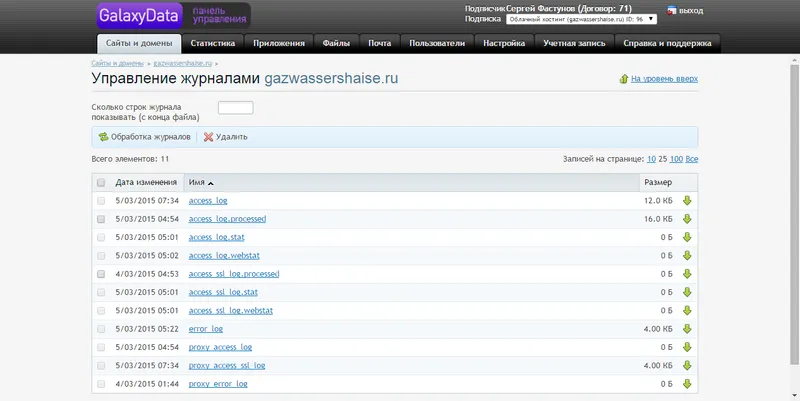This screenshot has height=401, width=800.
Task: Check the proxy_access_log row checkbox
Action: click(101, 347)
